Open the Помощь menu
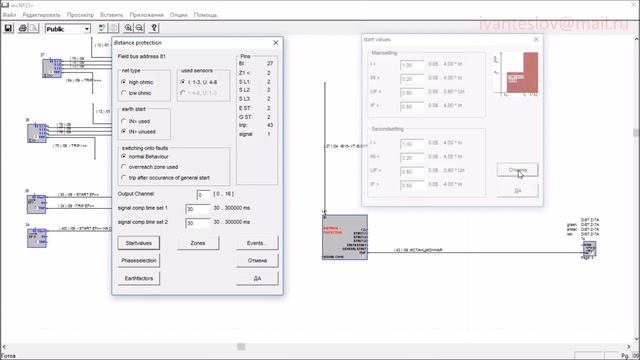640x360 pixels. 205,15
